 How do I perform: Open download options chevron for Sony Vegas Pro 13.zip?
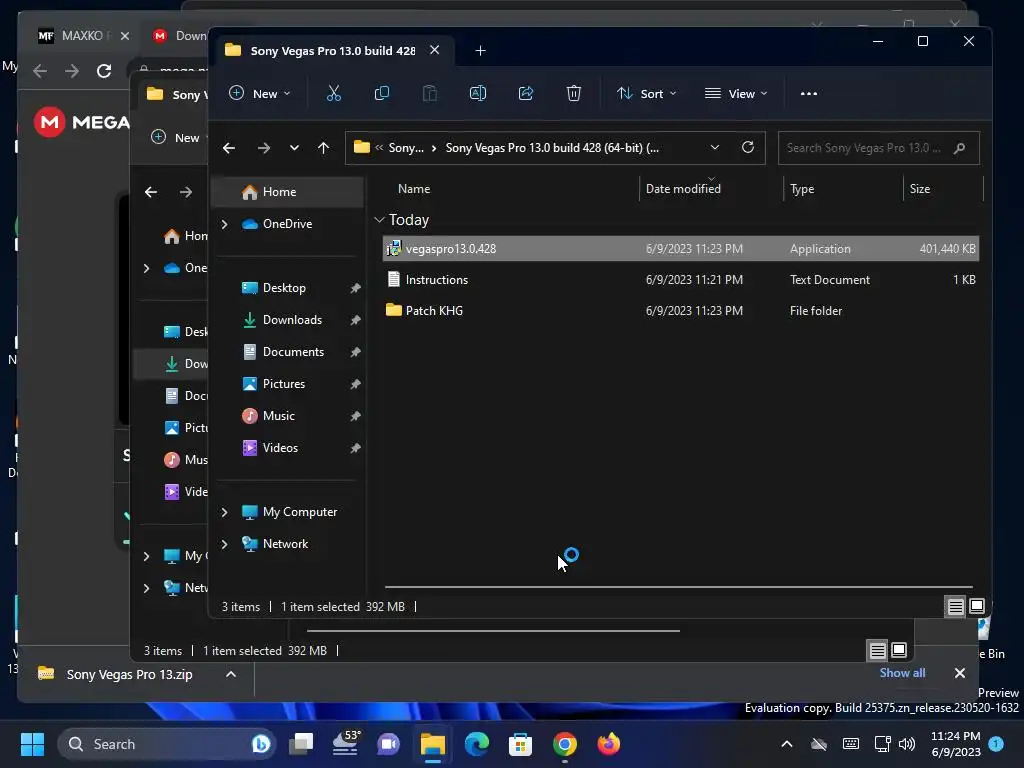pos(231,674)
